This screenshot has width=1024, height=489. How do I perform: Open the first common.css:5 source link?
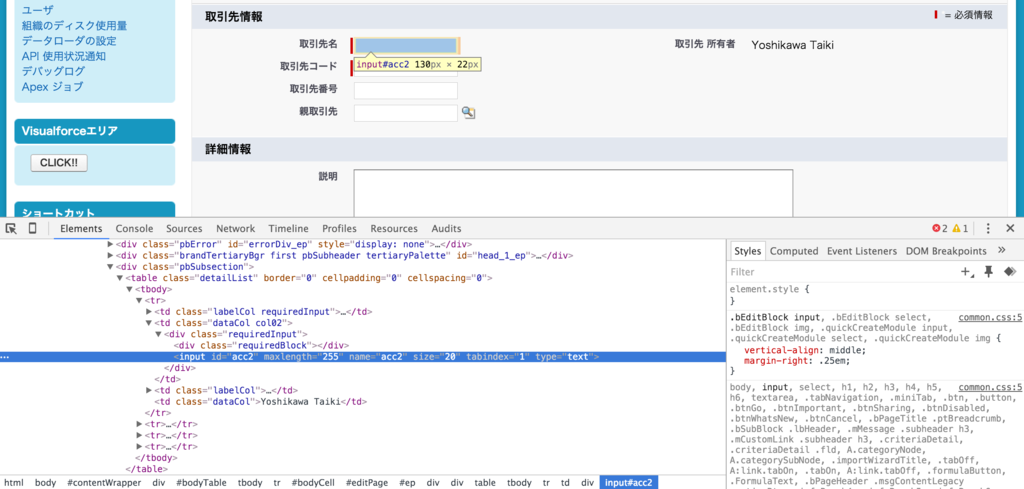coord(989,318)
